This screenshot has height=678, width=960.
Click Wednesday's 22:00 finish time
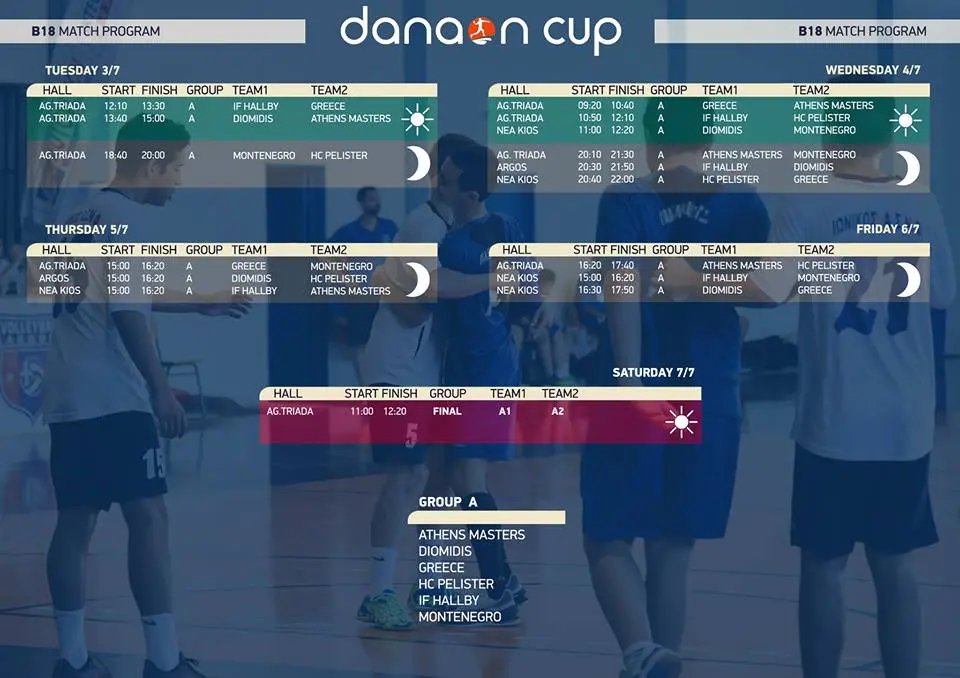pos(622,179)
